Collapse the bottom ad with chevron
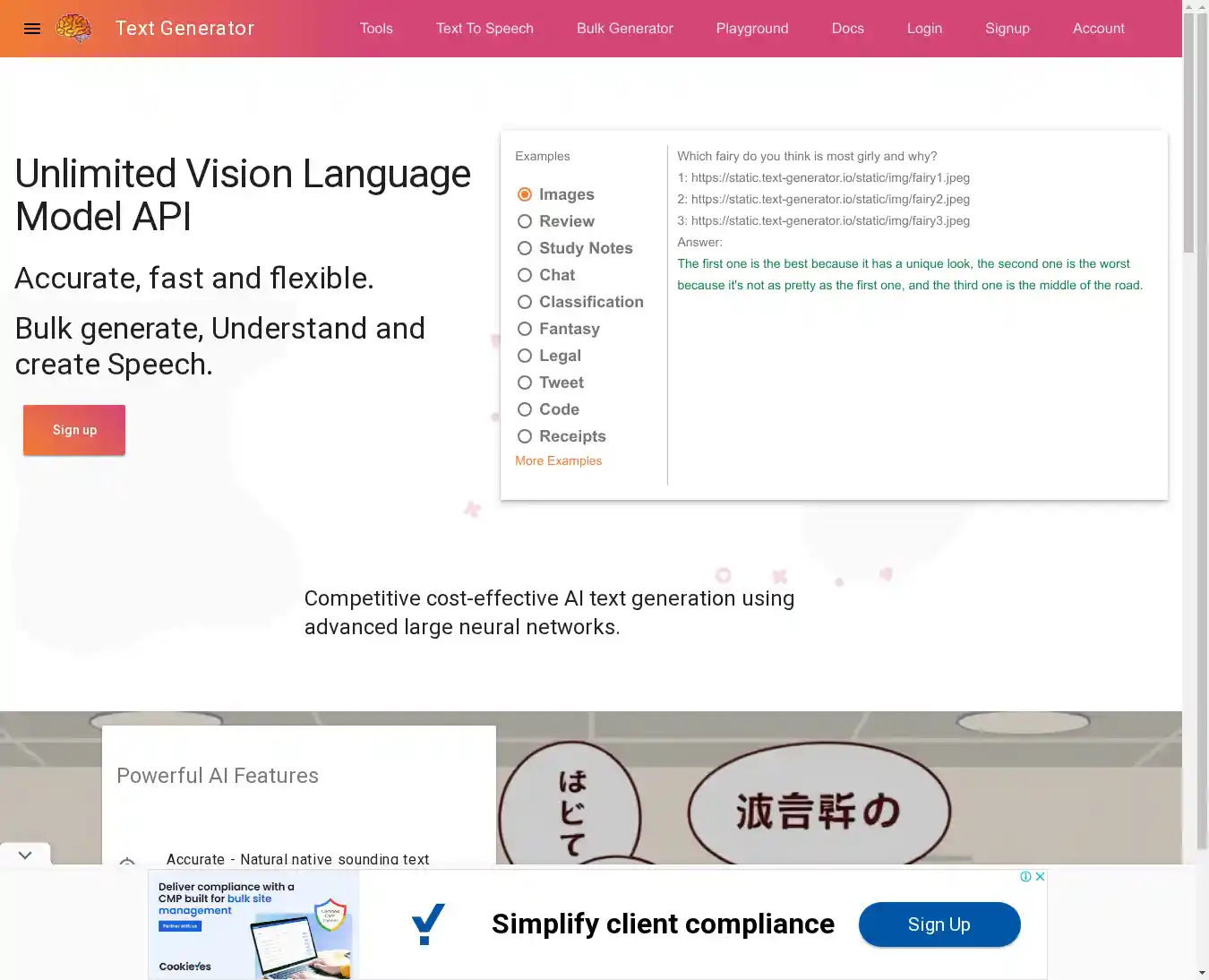The width and height of the screenshot is (1209, 980). (25, 855)
